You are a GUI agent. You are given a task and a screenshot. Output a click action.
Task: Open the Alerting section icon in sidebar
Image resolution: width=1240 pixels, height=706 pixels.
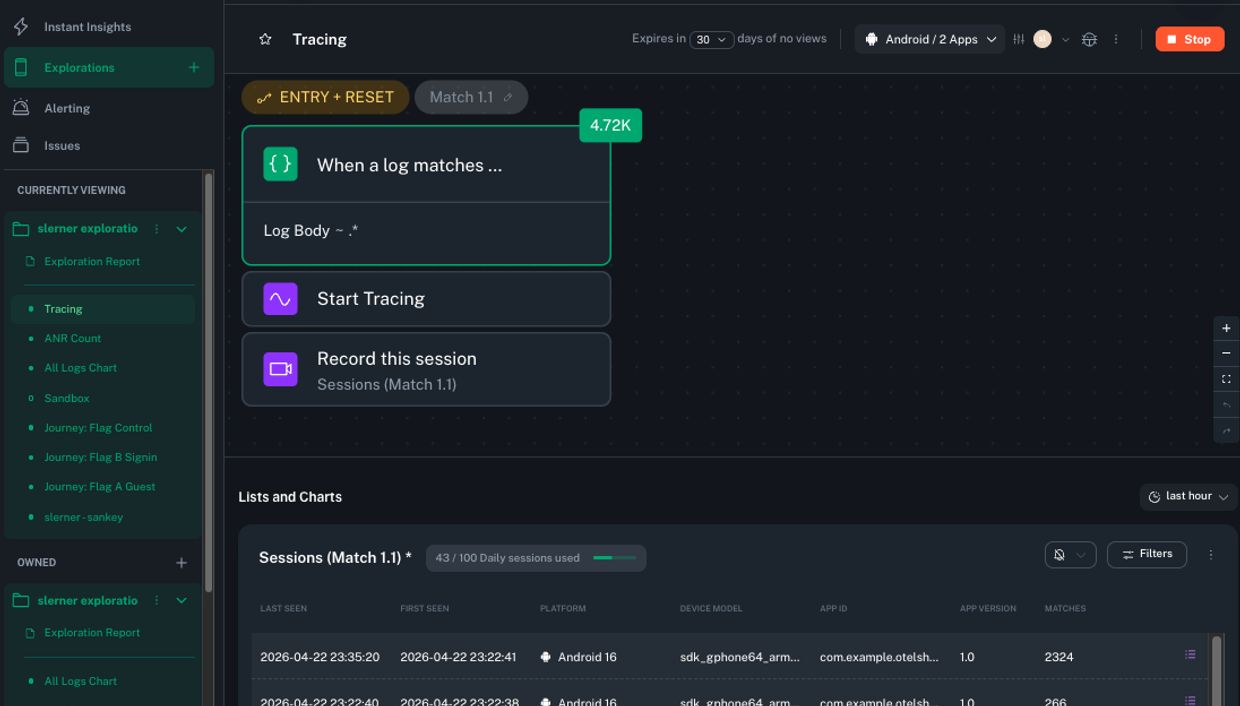point(20,107)
